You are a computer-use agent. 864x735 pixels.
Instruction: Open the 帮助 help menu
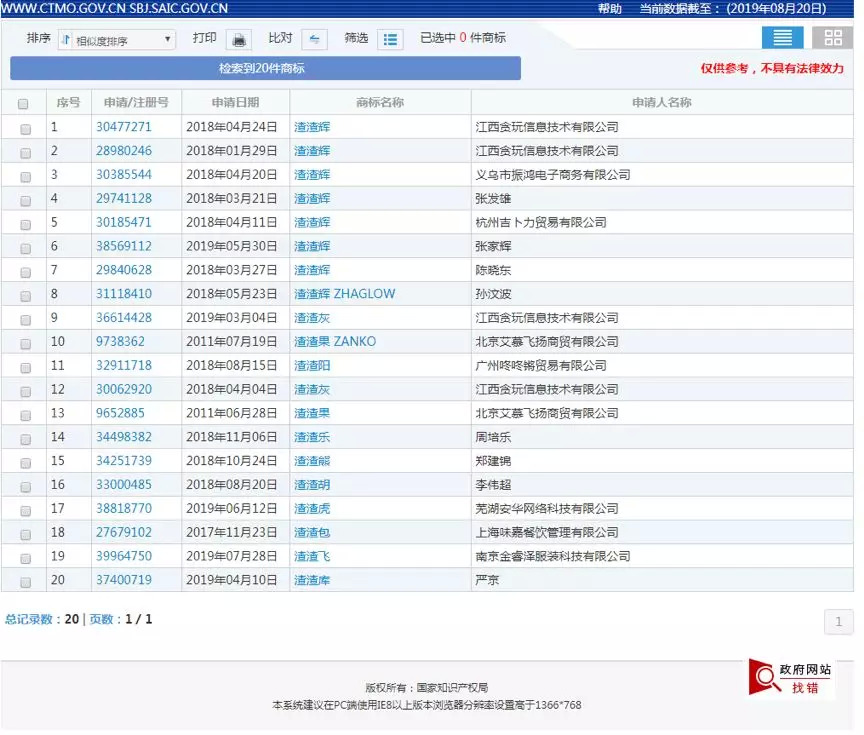pos(609,8)
